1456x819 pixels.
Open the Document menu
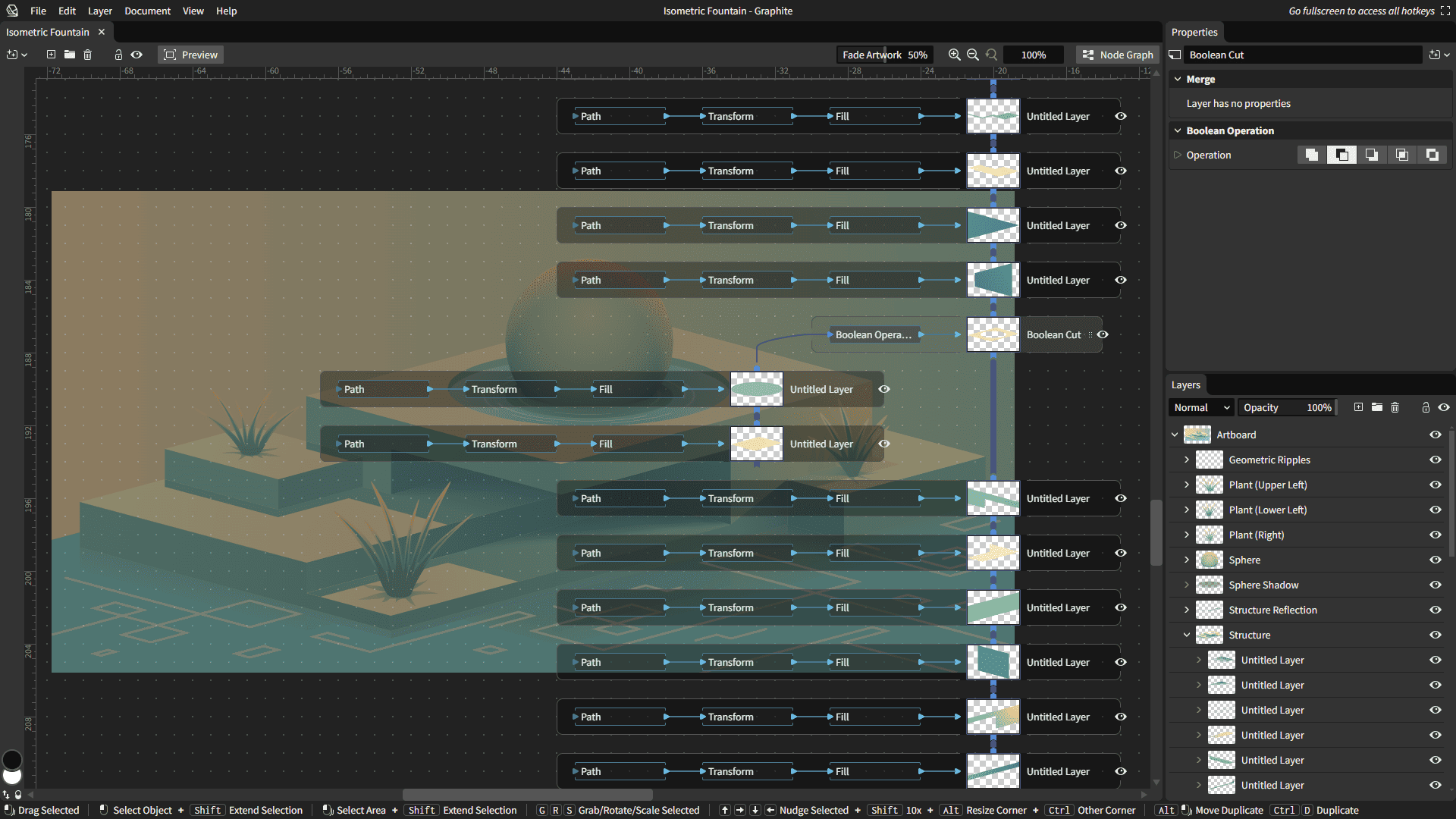click(x=147, y=11)
